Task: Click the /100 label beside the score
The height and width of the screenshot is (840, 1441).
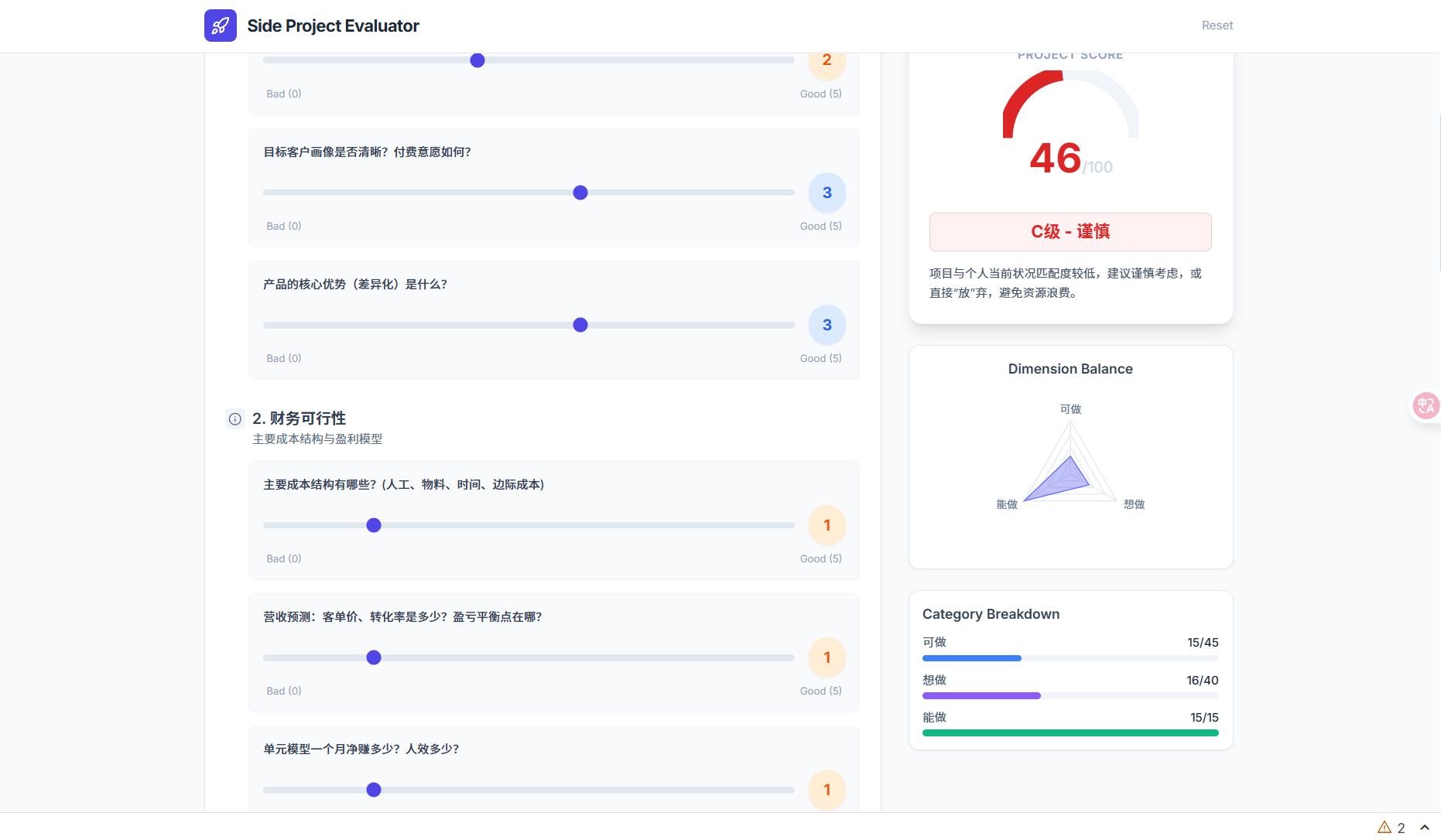Action: point(1097,167)
